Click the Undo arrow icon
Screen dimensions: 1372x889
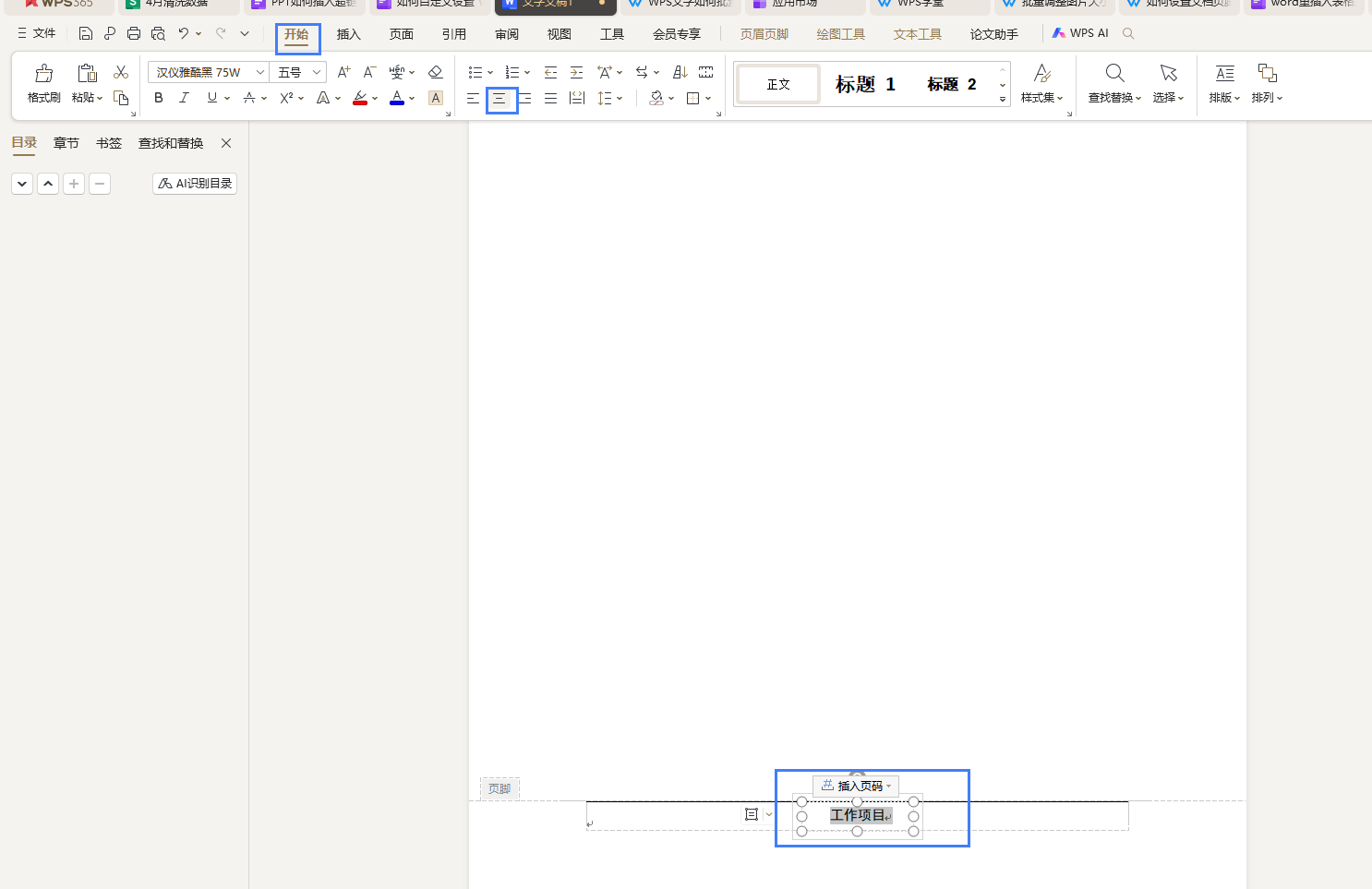coord(184,33)
